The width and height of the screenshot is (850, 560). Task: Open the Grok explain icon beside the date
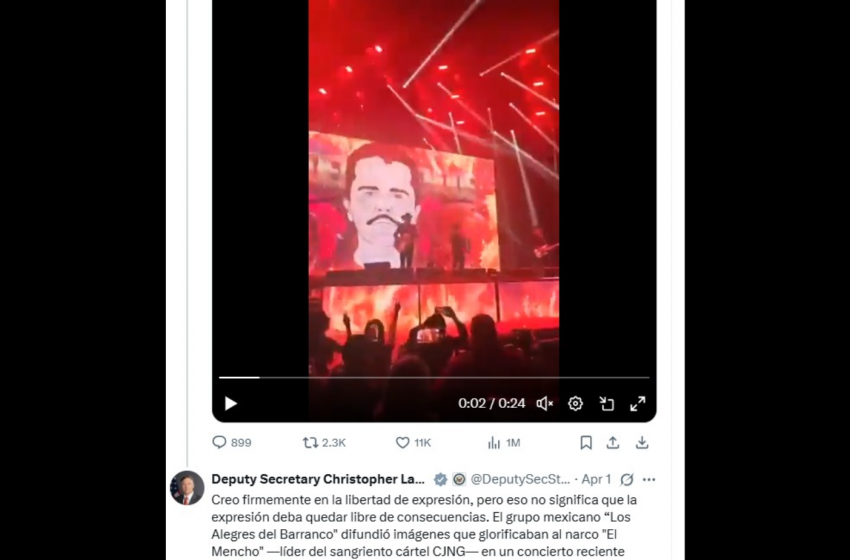point(627,479)
